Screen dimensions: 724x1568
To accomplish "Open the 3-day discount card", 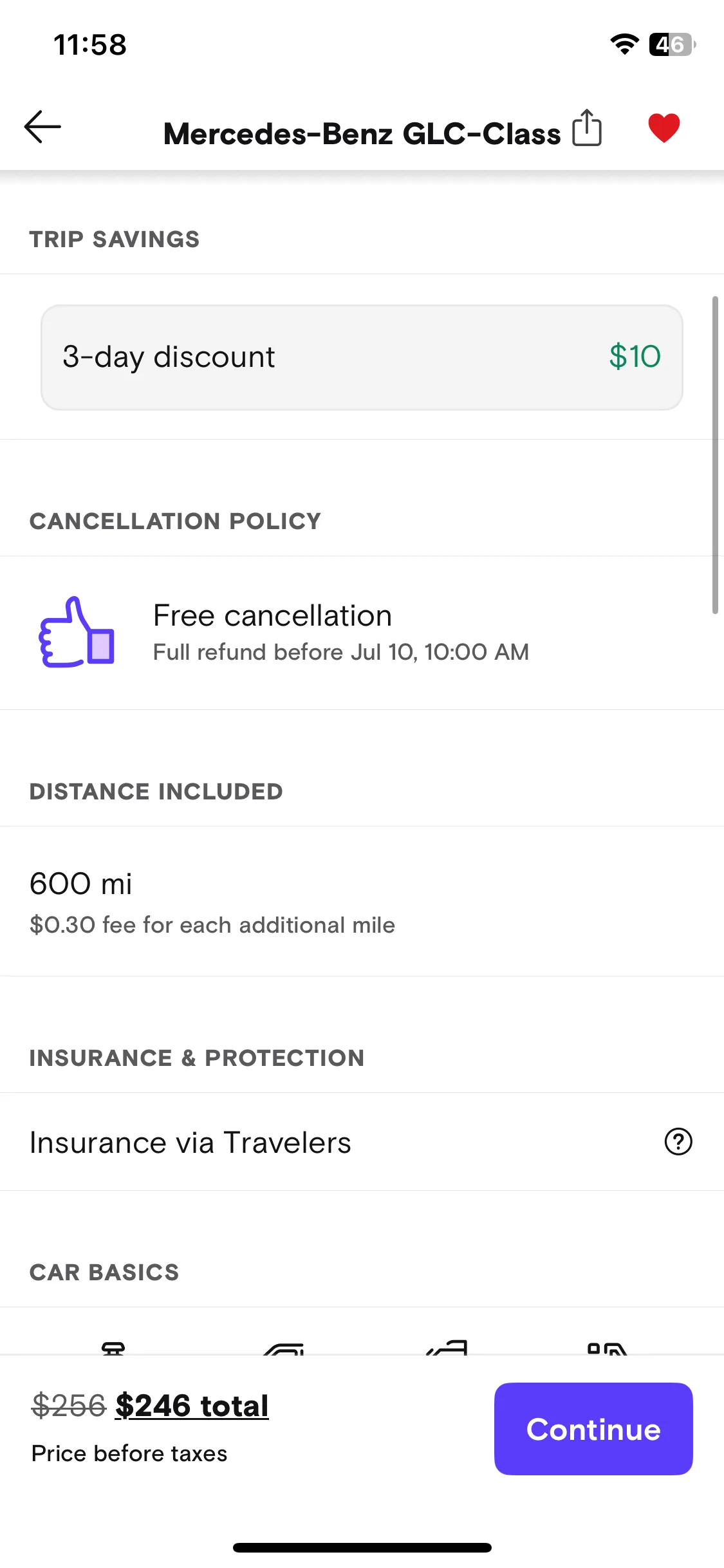I will [362, 357].
